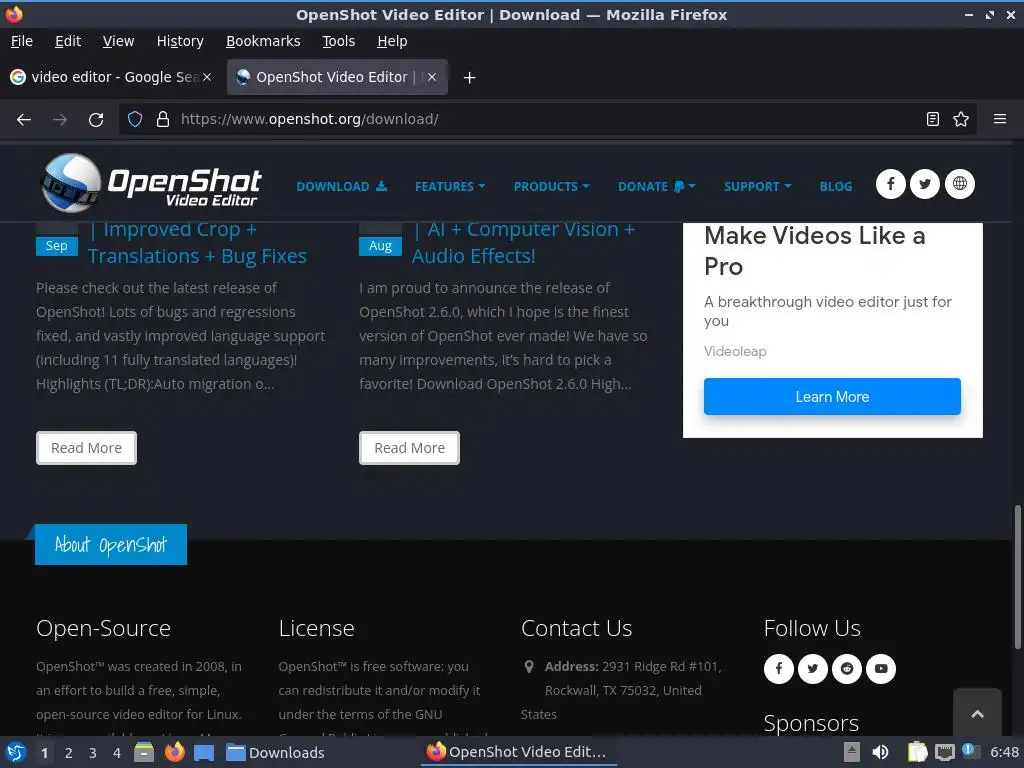Screen dimensions: 1024x768
Task: Click the About OpenShot banner
Action: coord(111,545)
